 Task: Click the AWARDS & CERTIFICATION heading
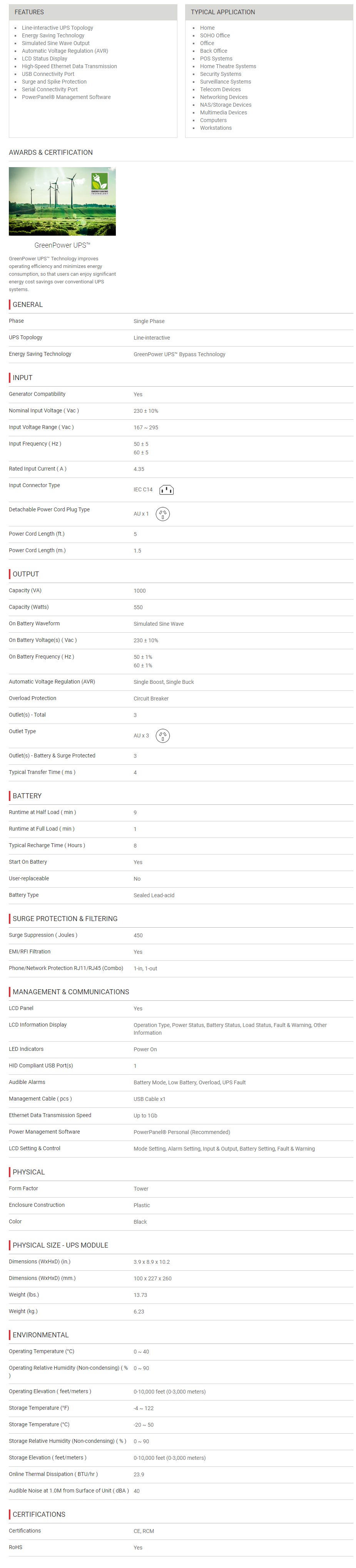[x=50, y=153]
